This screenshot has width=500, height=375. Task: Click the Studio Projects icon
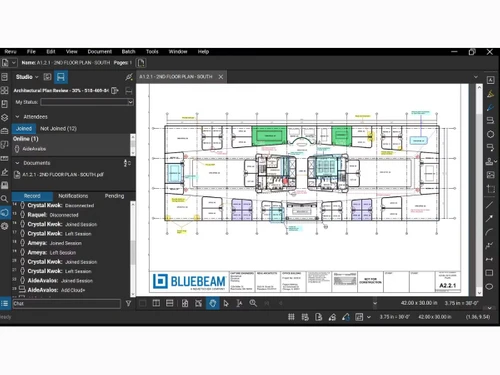pos(47,77)
